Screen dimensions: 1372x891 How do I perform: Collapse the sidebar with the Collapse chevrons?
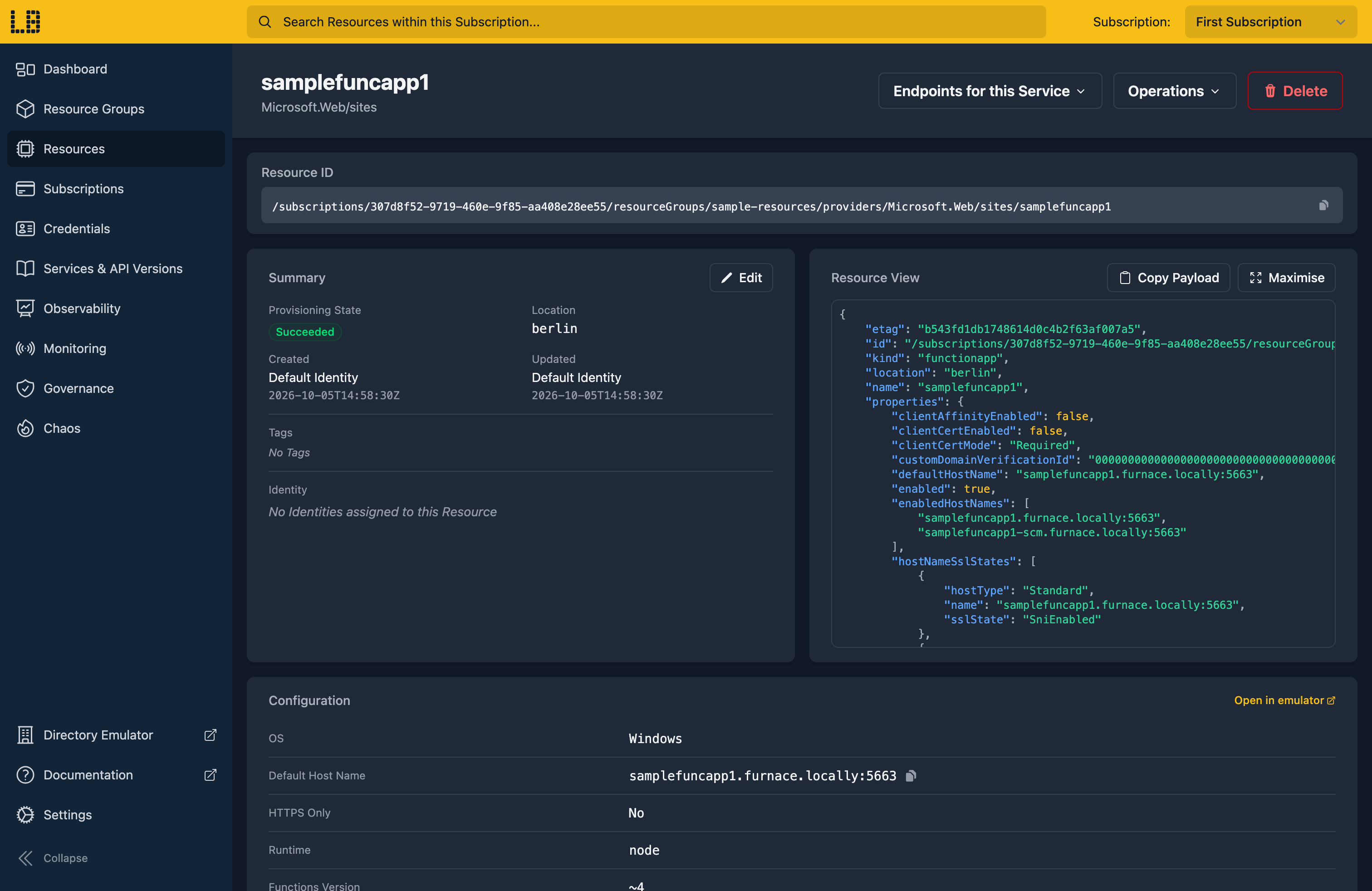(x=25, y=858)
